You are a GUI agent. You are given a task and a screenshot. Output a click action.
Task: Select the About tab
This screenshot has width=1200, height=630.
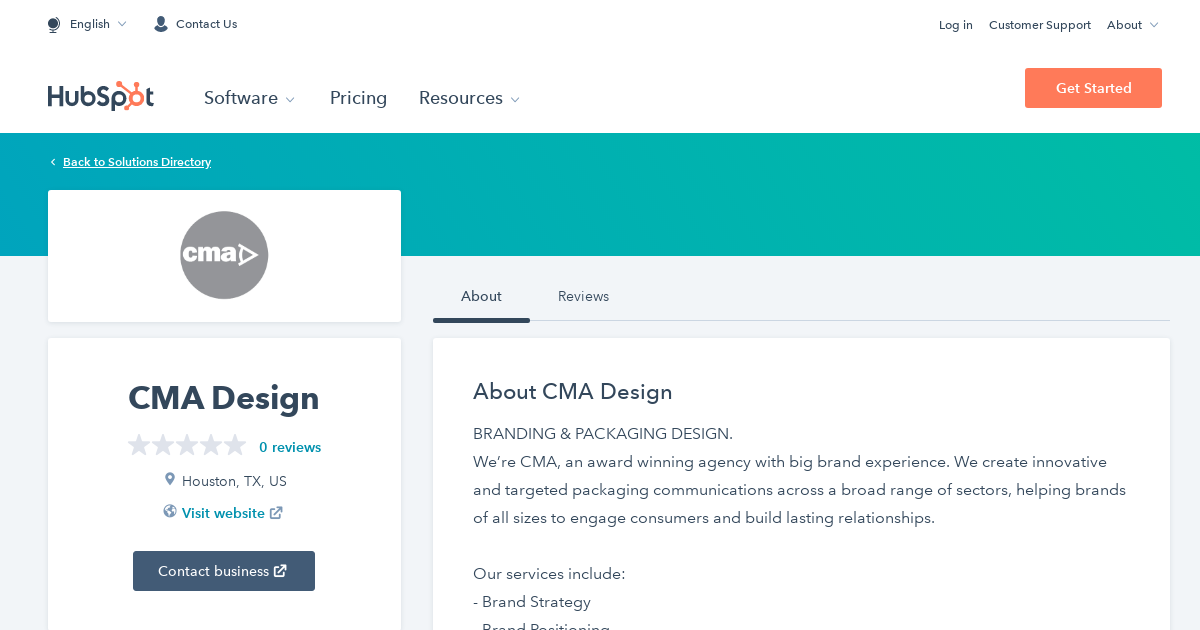(481, 296)
